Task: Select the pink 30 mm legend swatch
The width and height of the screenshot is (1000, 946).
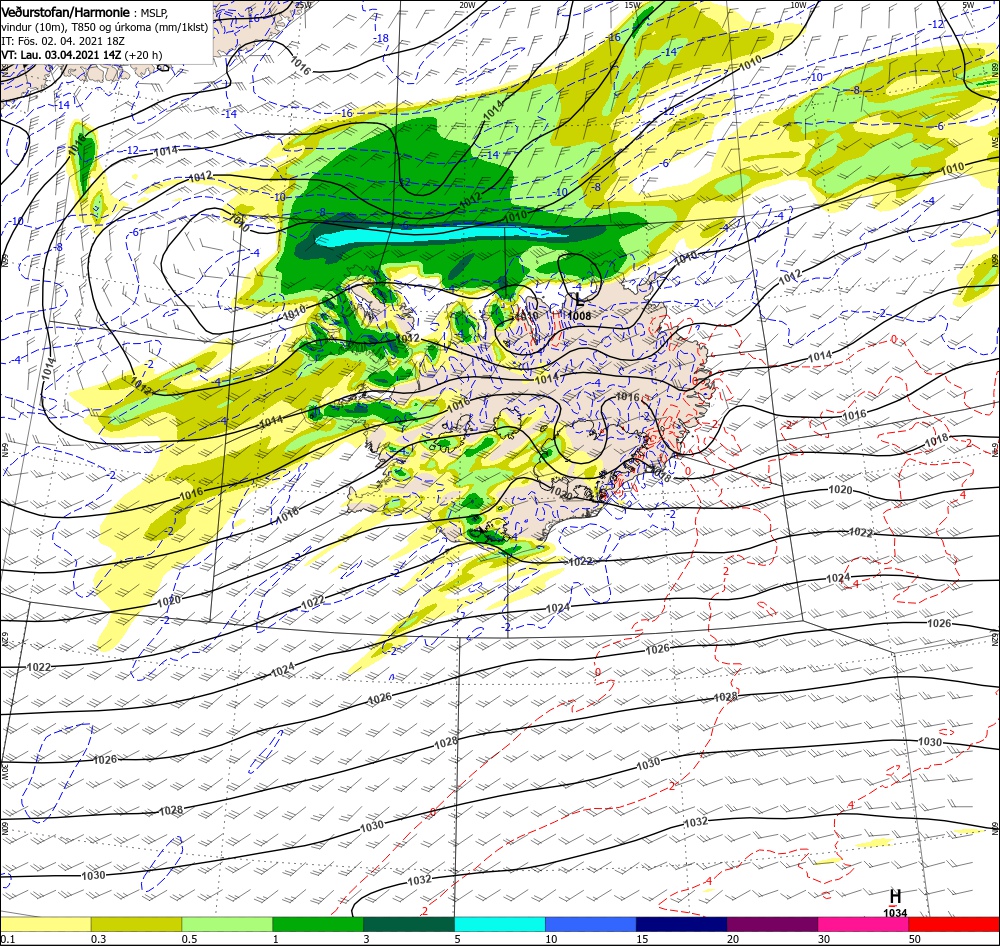Action: (864, 924)
